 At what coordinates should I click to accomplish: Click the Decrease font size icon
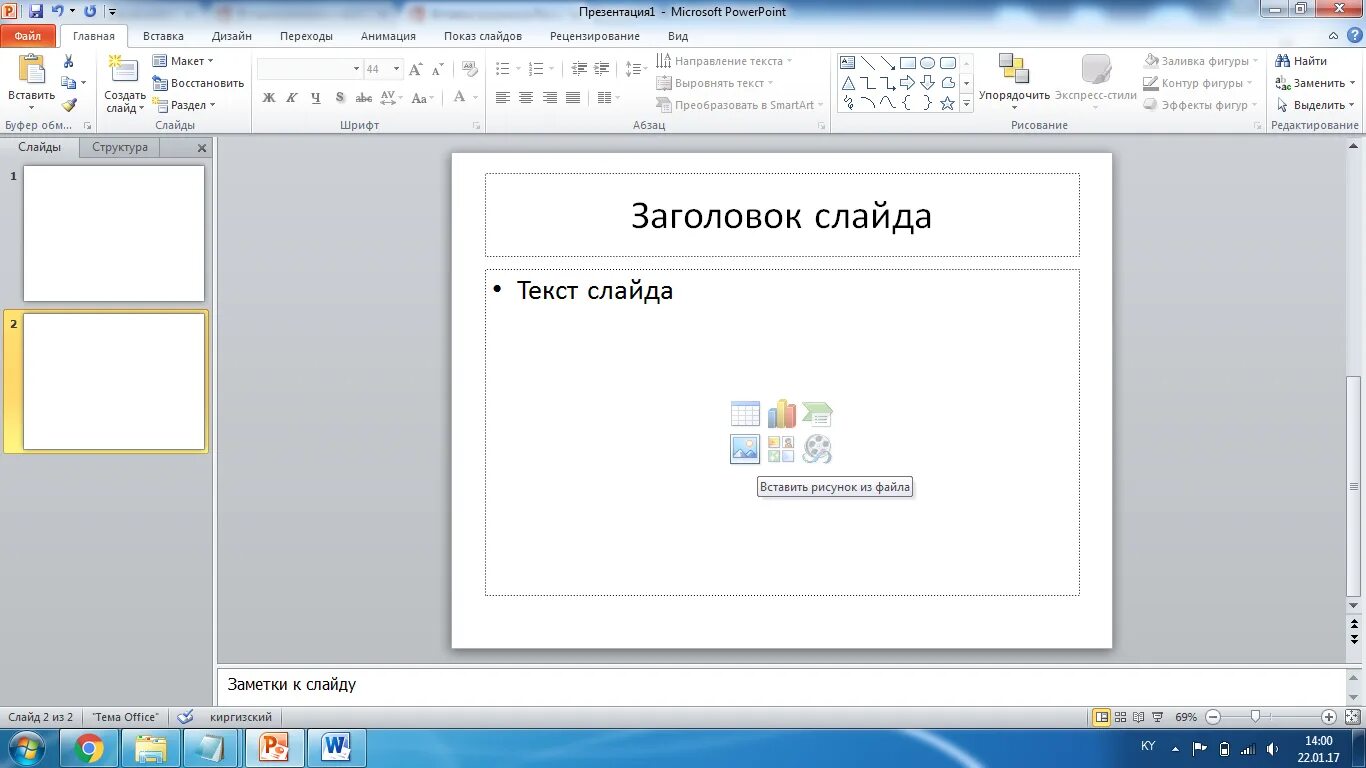(x=439, y=69)
